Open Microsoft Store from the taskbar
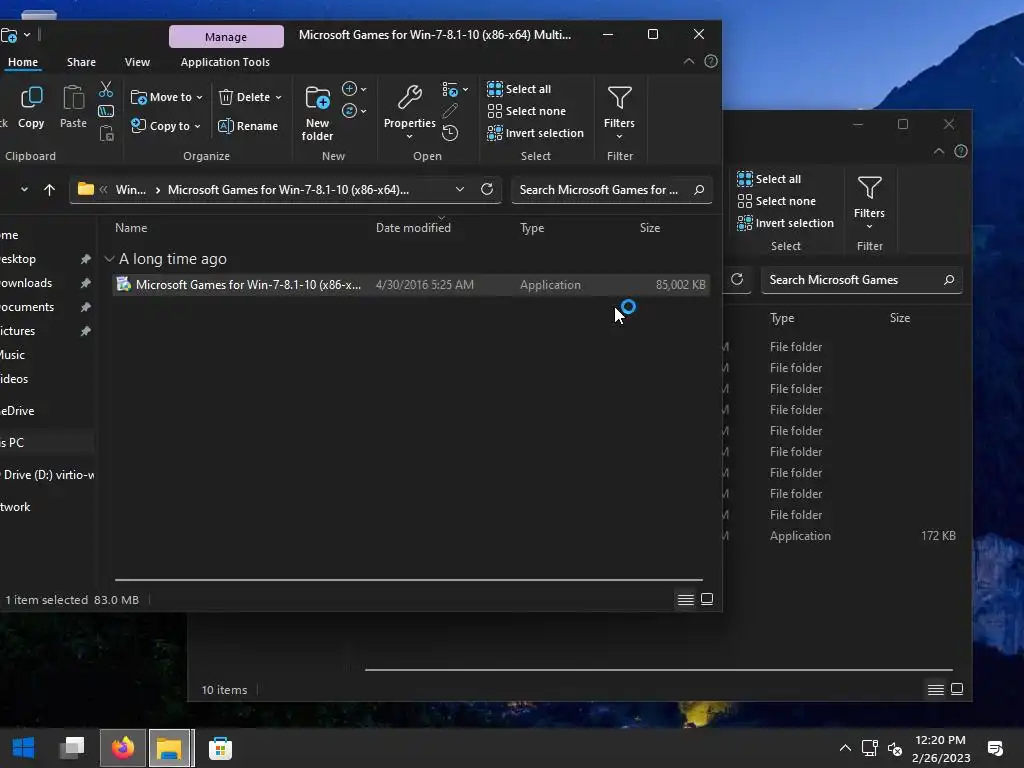 tap(220, 748)
